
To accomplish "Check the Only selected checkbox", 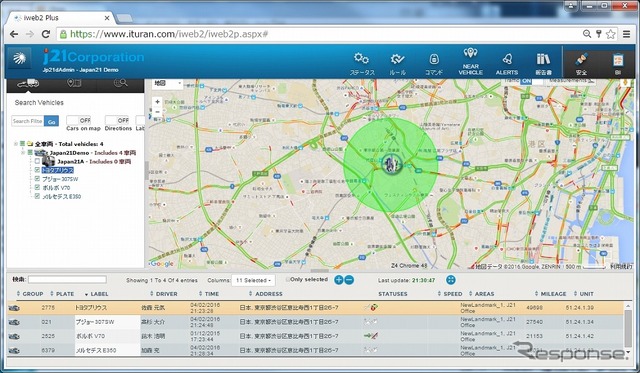I will click(x=288, y=280).
